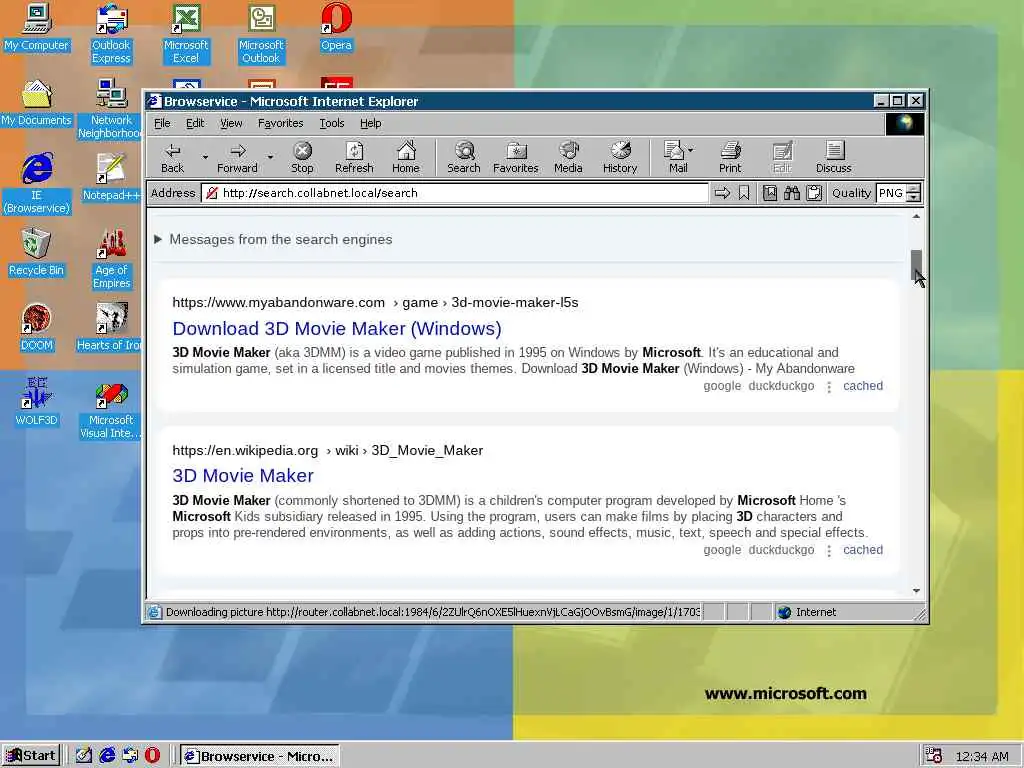Select the Opera desktop icon
The height and width of the screenshot is (768, 1024).
(x=336, y=27)
